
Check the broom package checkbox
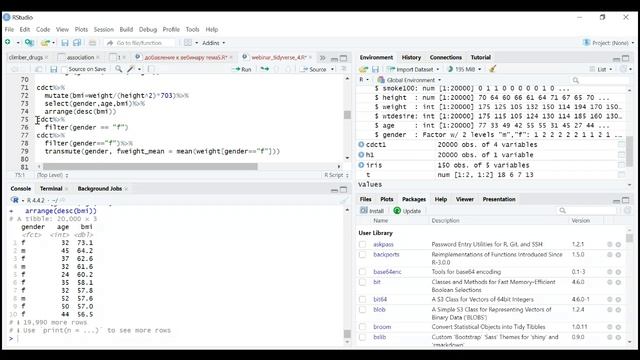[362, 327]
